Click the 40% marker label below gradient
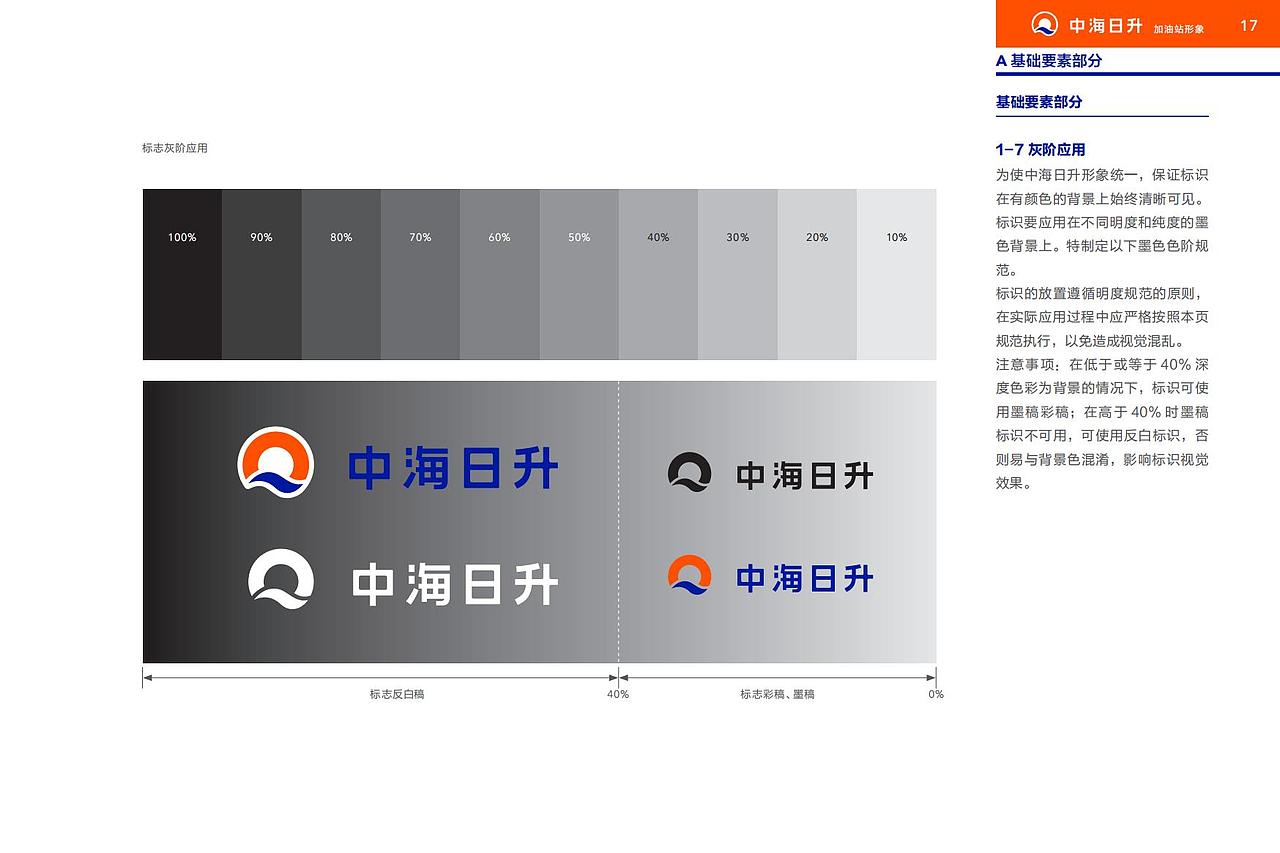1280x853 pixels. (x=618, y=694)
